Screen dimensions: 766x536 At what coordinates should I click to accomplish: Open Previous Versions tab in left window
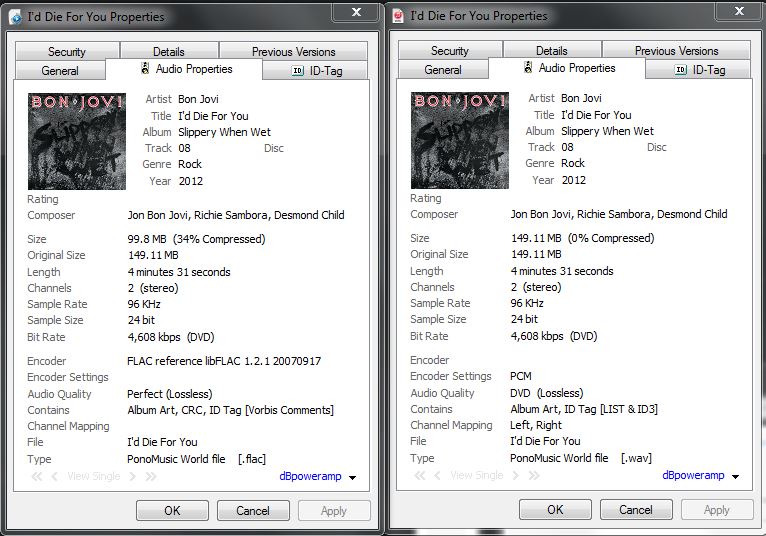(x=294, y=51)
